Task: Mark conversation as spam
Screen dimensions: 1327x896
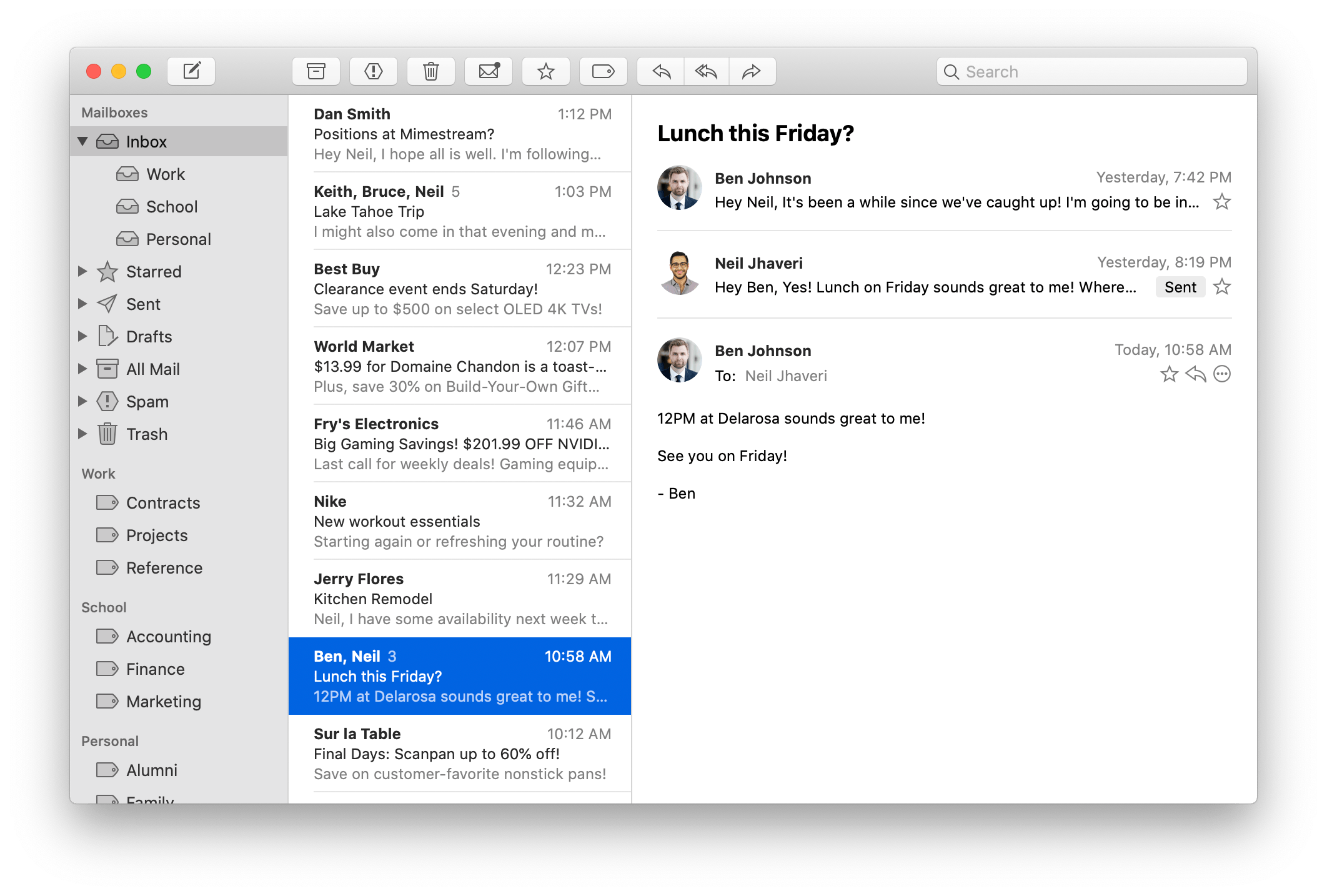Action: click(374, 71)
